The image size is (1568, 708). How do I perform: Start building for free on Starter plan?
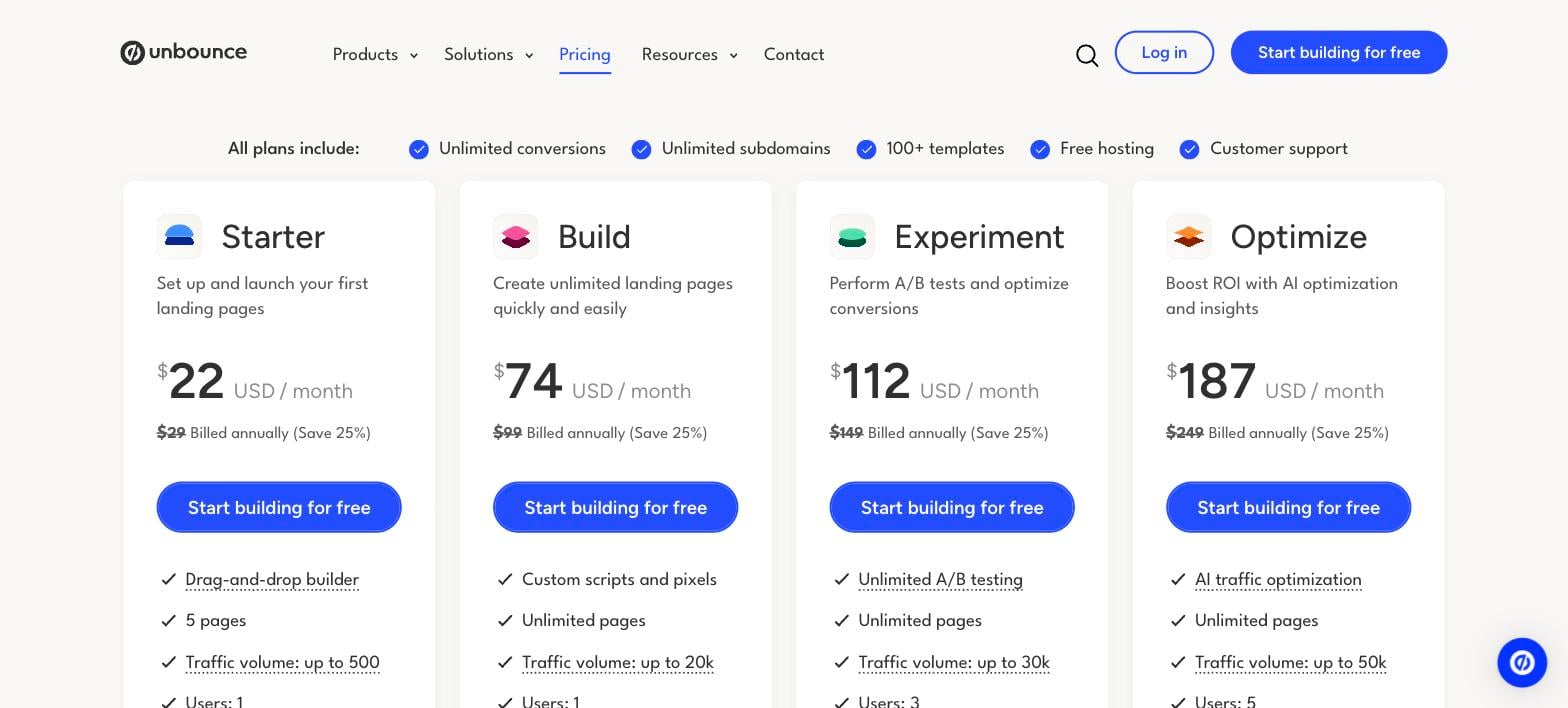tap(279, 507)
